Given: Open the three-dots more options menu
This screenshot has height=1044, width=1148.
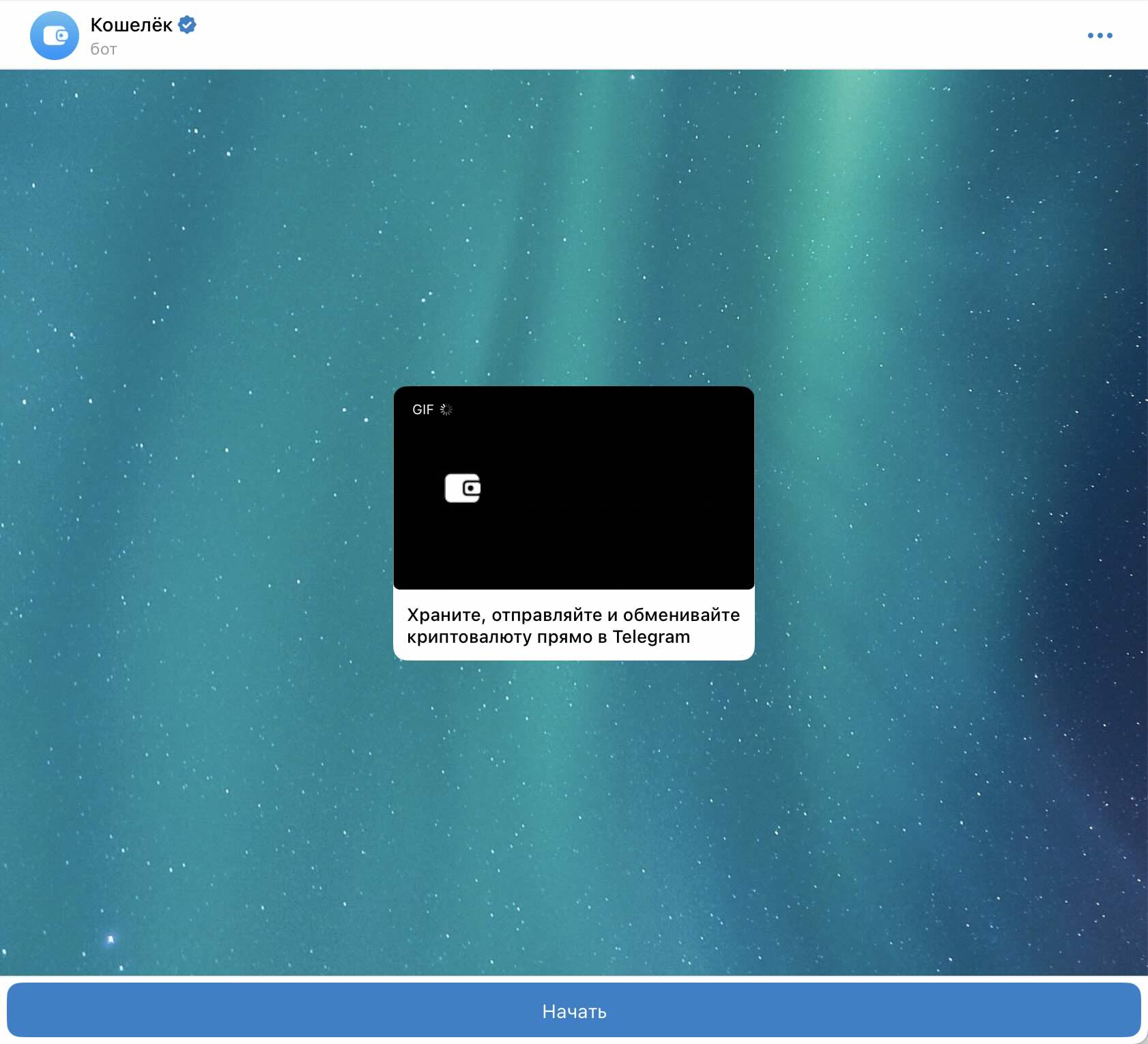Looking at the screenshot, I should (x=1100, y=35).
